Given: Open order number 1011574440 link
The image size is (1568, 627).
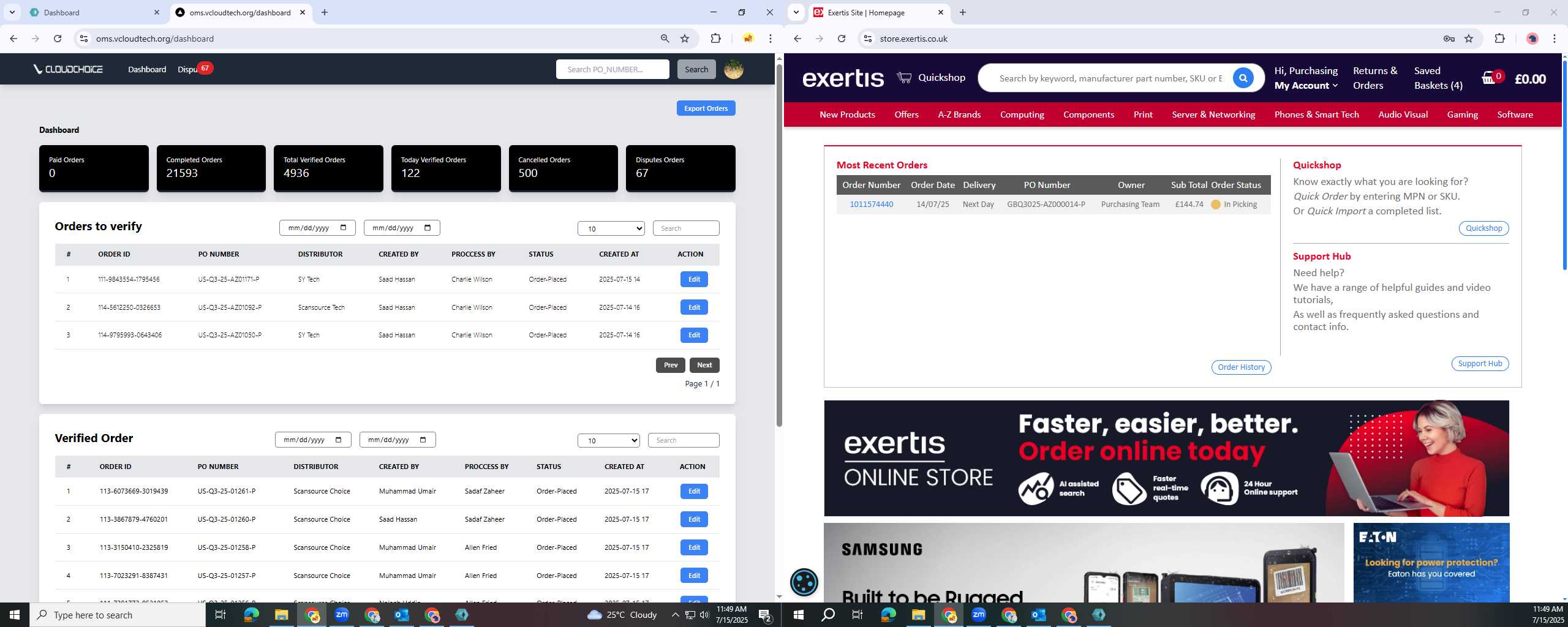Looking at the screenshot, I should click(x=871, y=205).
